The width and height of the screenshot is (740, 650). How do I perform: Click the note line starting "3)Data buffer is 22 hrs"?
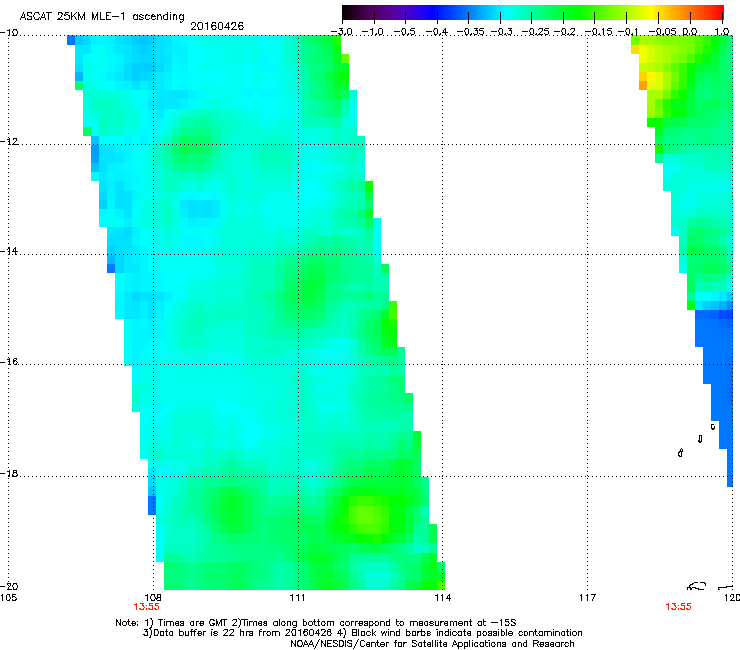[362, 633]
